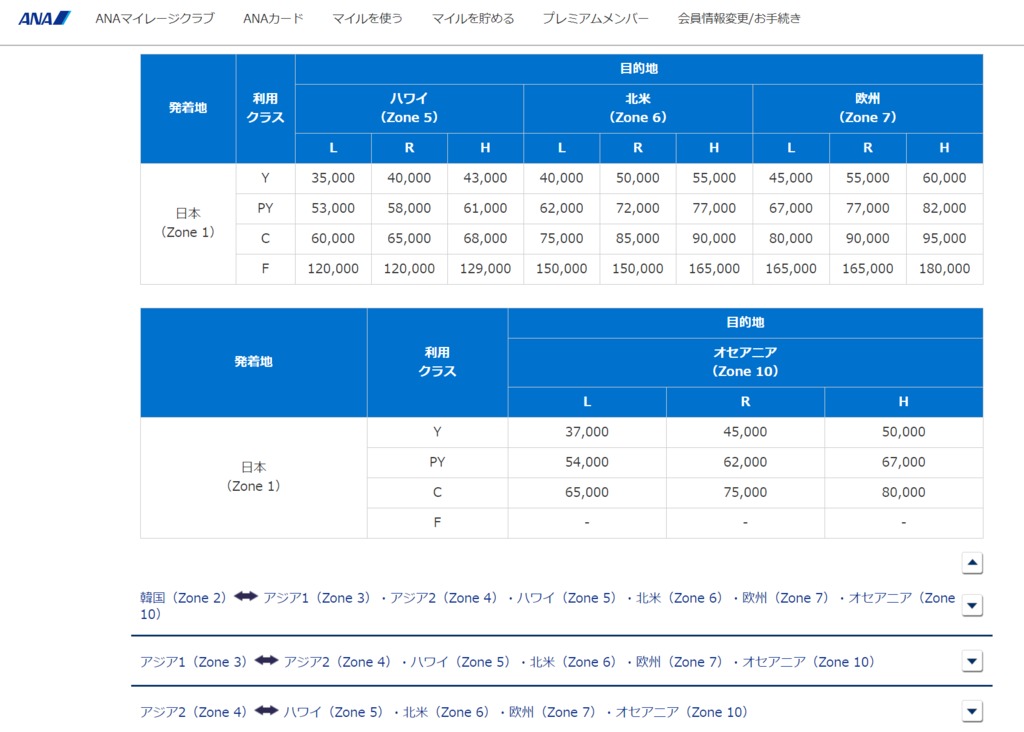Open the プレミアムメンバー menu
This screenshot has height=732, width=1024.
click(x=595, y=17)
